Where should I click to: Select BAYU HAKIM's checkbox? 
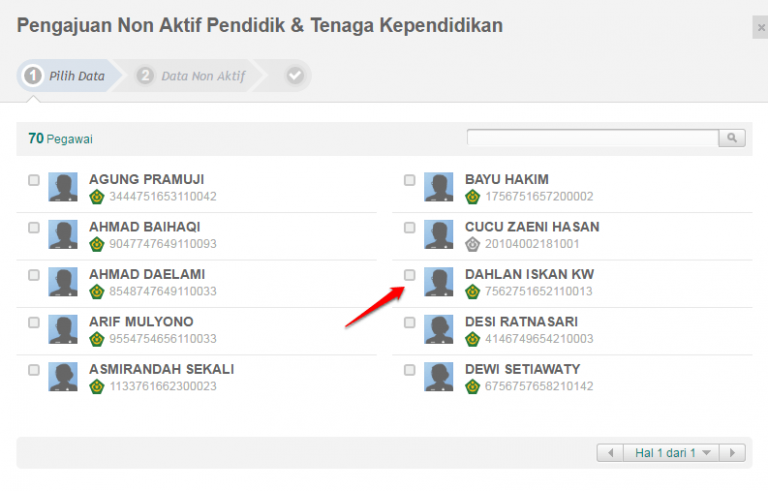(409, 180)
